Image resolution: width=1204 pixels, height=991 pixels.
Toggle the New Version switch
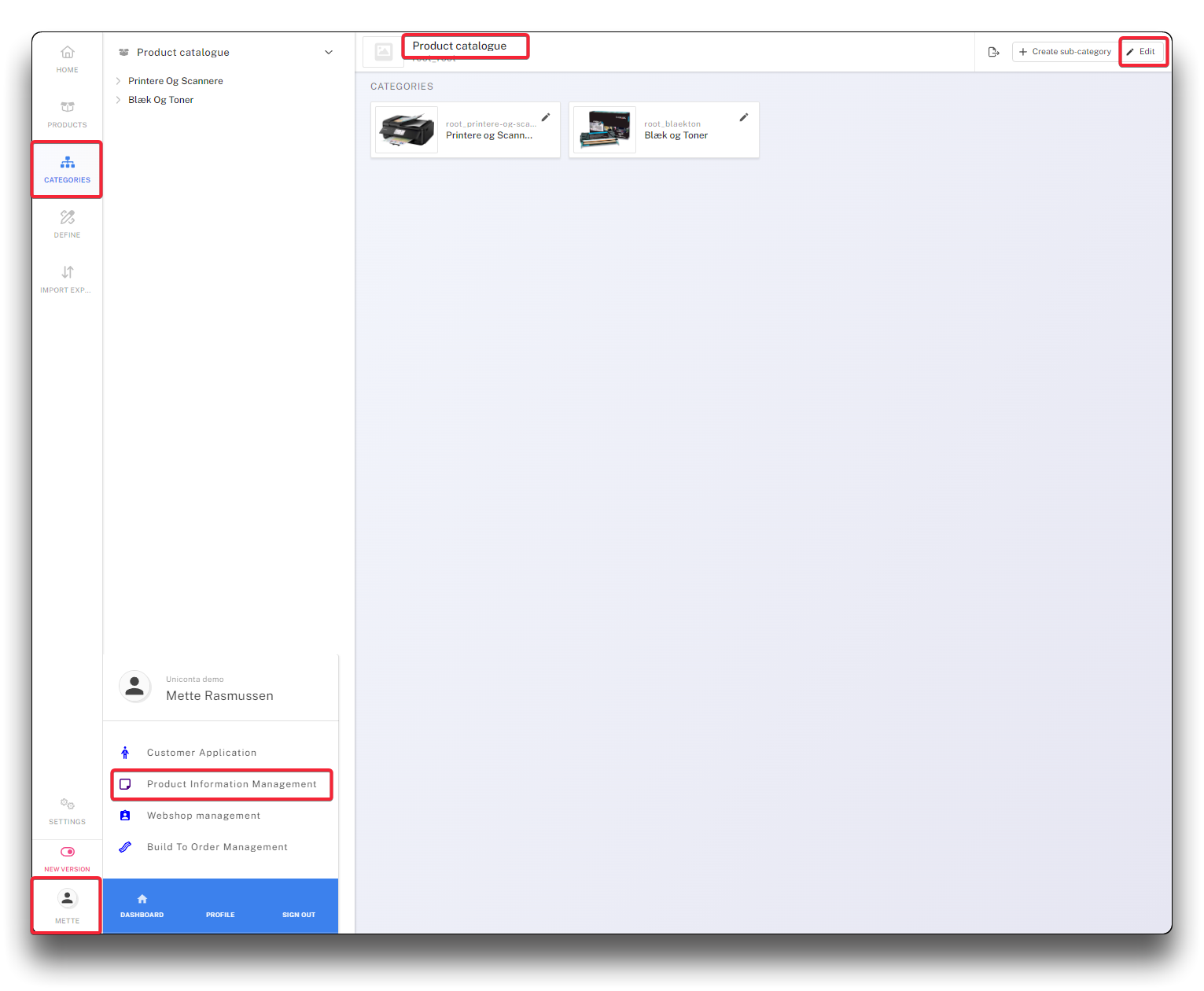pos(68,852)
